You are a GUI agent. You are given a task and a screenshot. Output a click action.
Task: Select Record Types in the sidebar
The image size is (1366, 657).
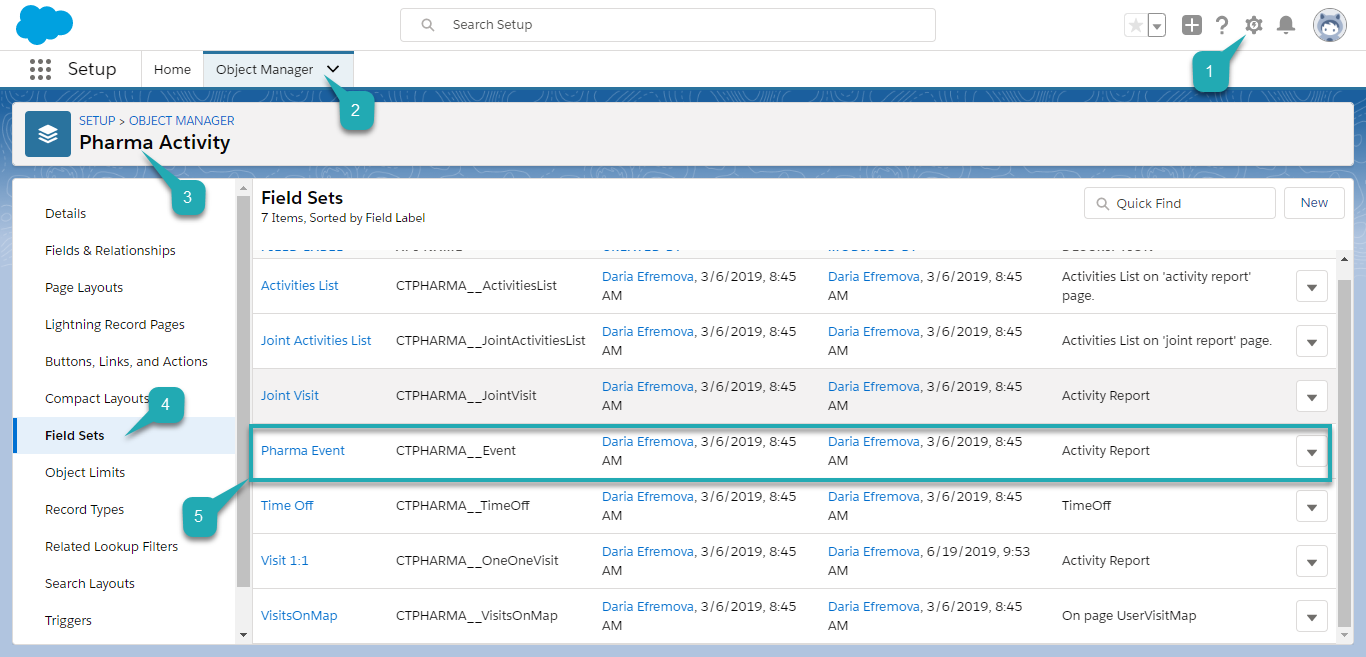[85, 509]
